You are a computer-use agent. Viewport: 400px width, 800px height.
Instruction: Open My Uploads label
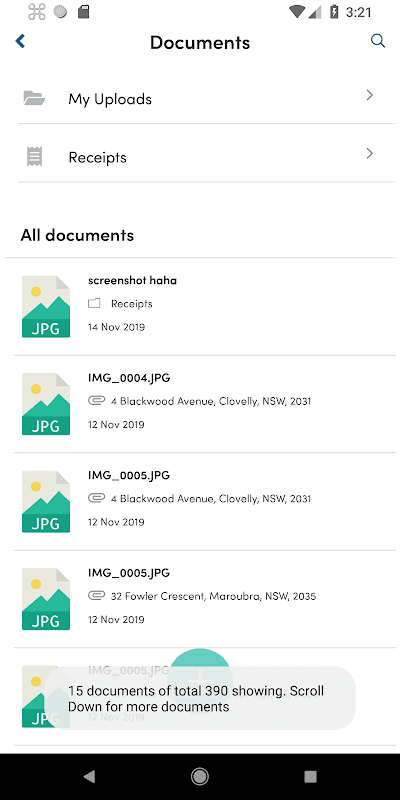click(110, 99)
